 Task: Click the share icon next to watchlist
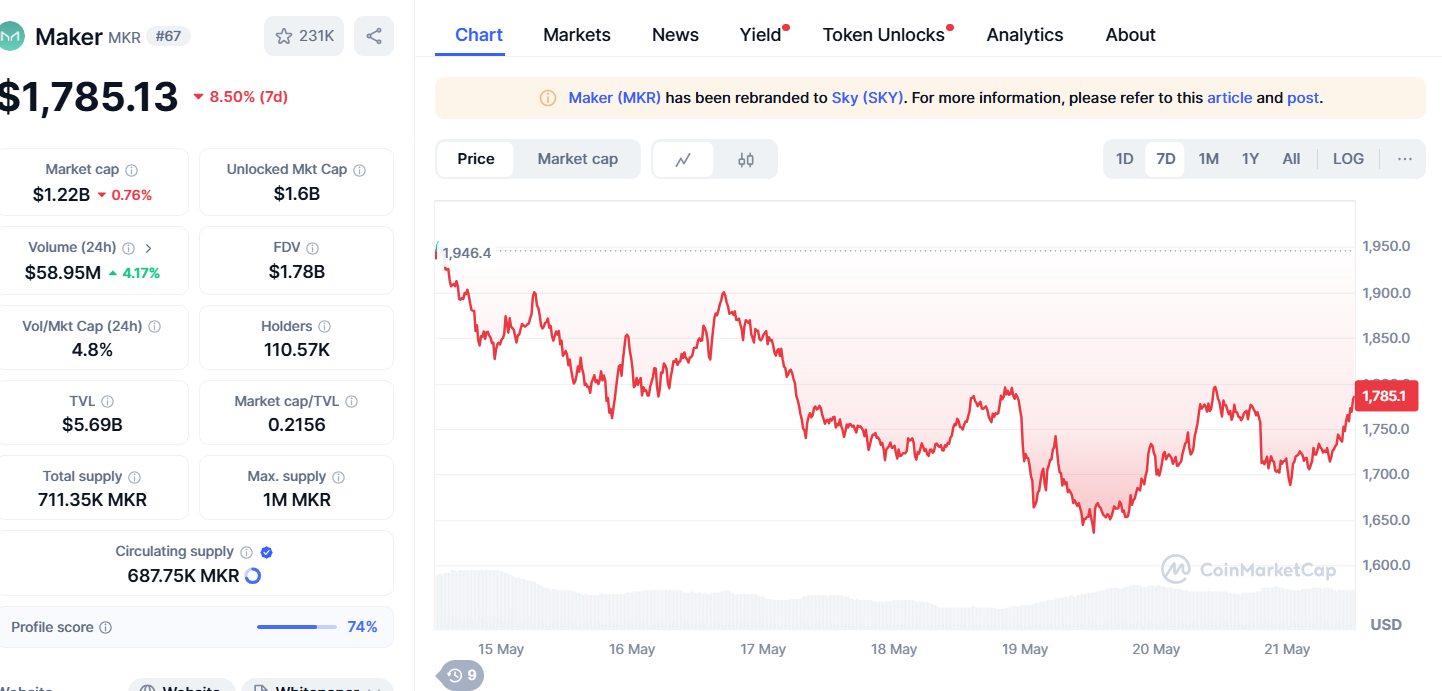point(374,36)
